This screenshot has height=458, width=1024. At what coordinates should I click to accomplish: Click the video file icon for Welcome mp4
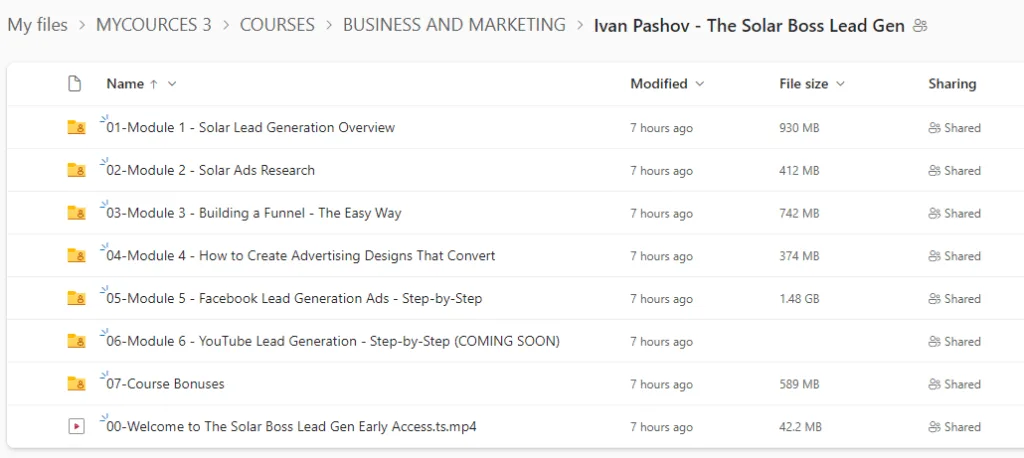click(x=75, y=427)
